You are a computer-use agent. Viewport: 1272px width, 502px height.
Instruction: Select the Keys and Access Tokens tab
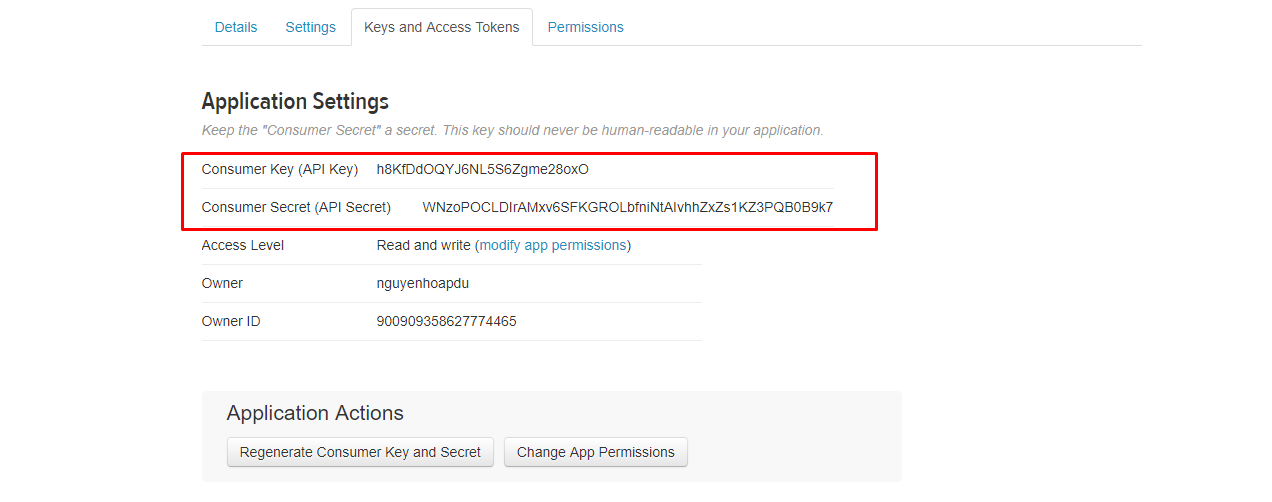442,27
